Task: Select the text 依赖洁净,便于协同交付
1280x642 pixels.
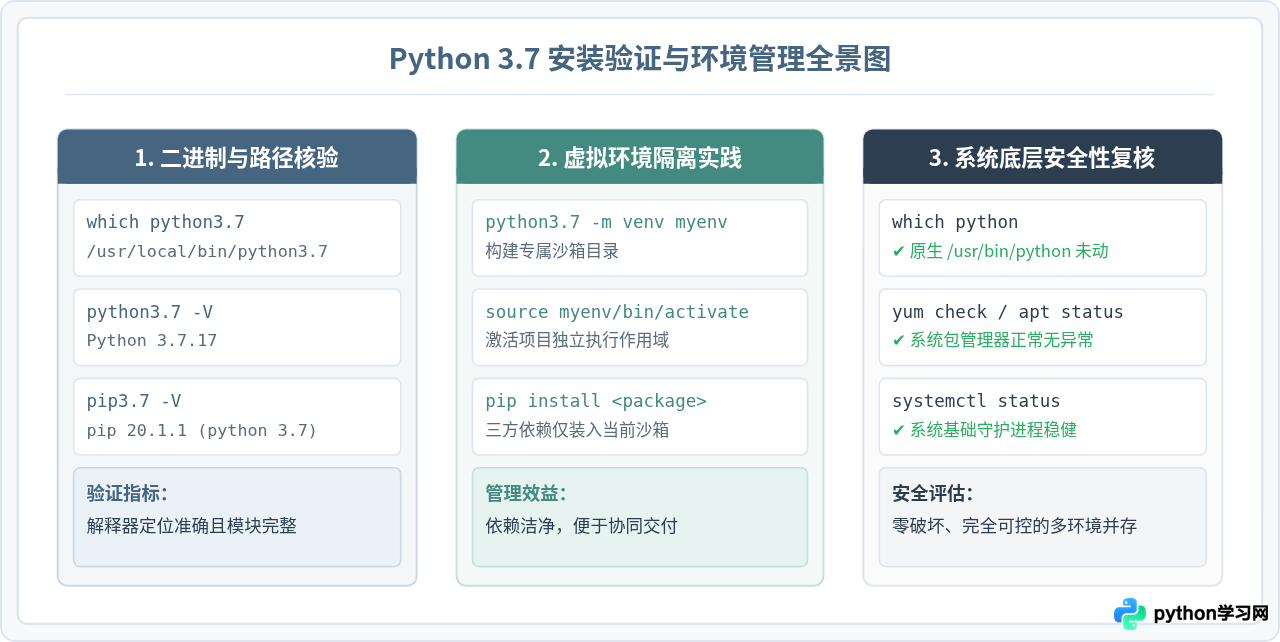Action: (x=582, y=525)
